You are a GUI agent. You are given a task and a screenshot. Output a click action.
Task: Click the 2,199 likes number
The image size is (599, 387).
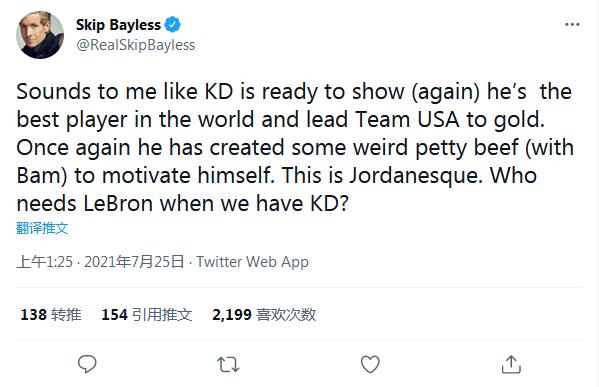[x=232, y=315]
